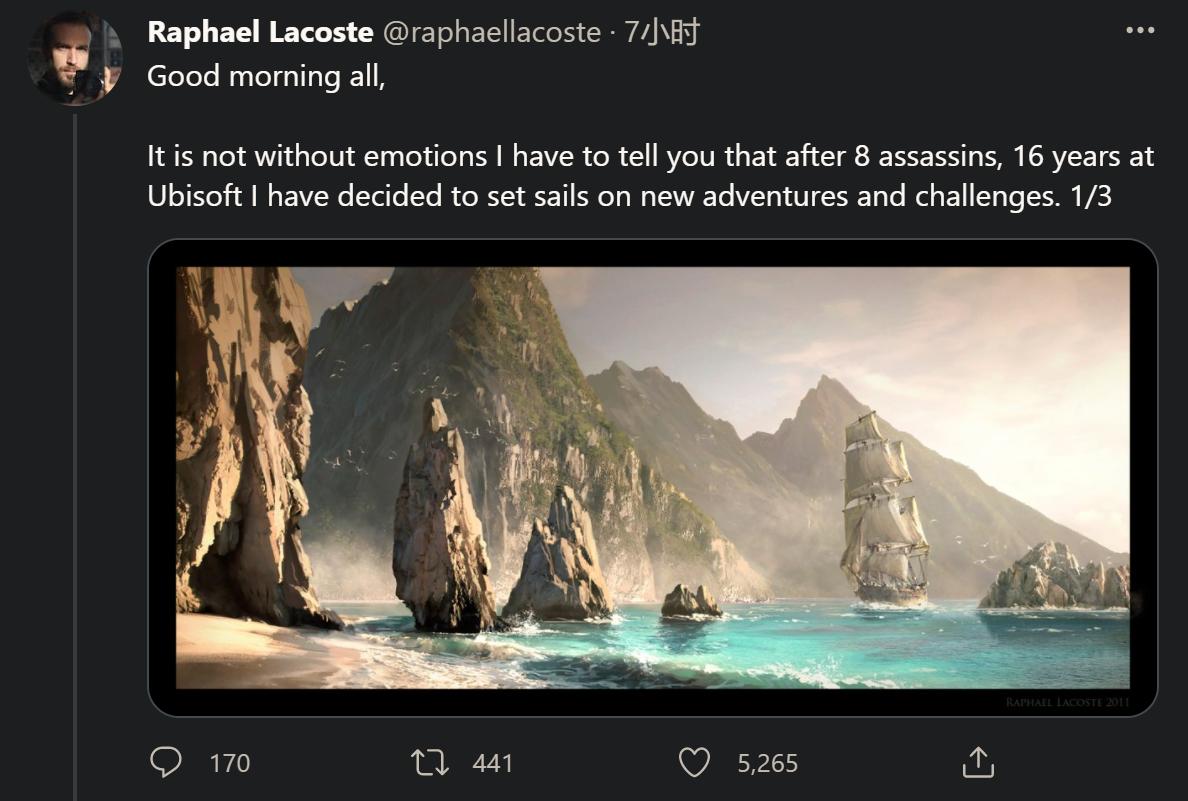The width and height of the screenshot is (1188, 801).
Task: Click the vertical thread line below the avatar
Action: [x=75, y=450]
